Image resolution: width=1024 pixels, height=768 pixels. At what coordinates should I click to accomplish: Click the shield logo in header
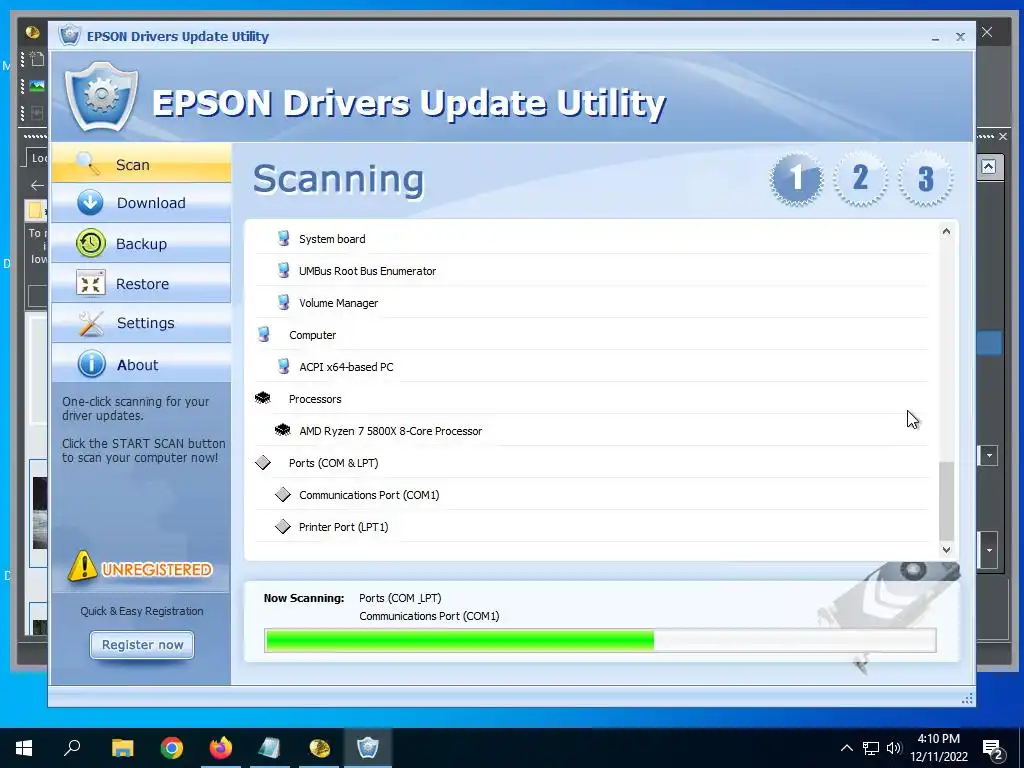click(101, 97)
